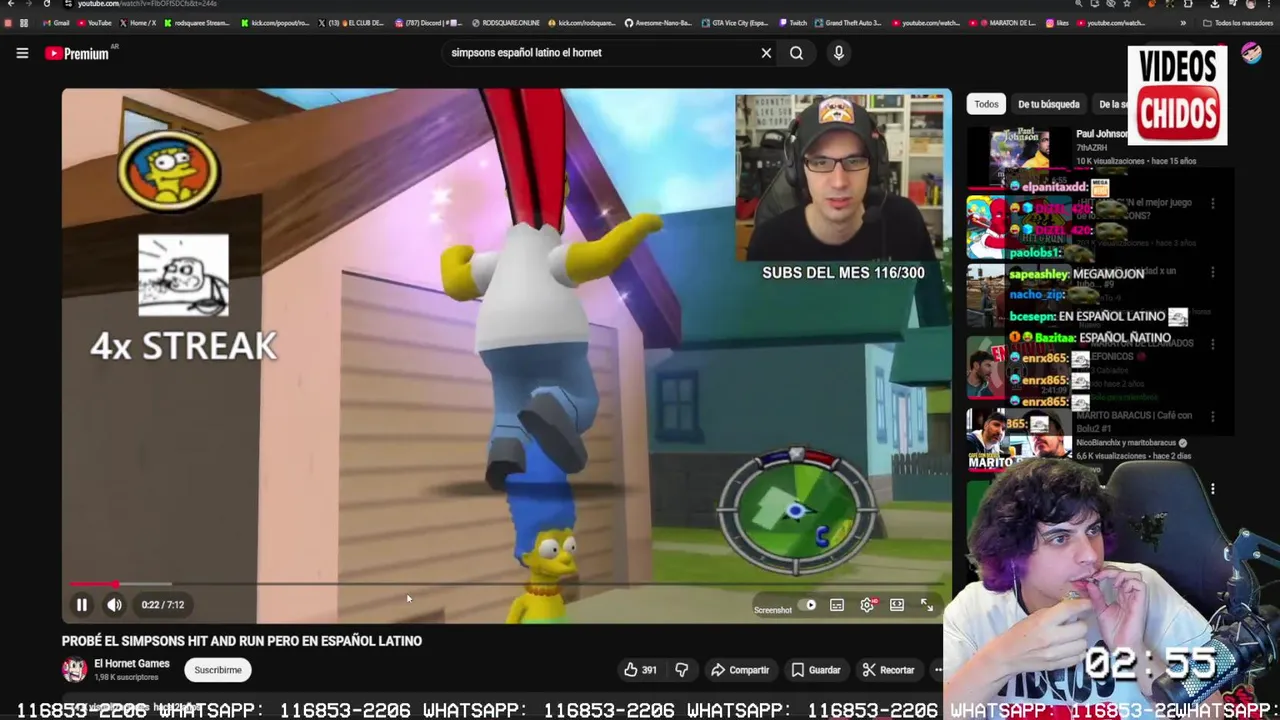Open the 'Home / X' bookmark

138,23
